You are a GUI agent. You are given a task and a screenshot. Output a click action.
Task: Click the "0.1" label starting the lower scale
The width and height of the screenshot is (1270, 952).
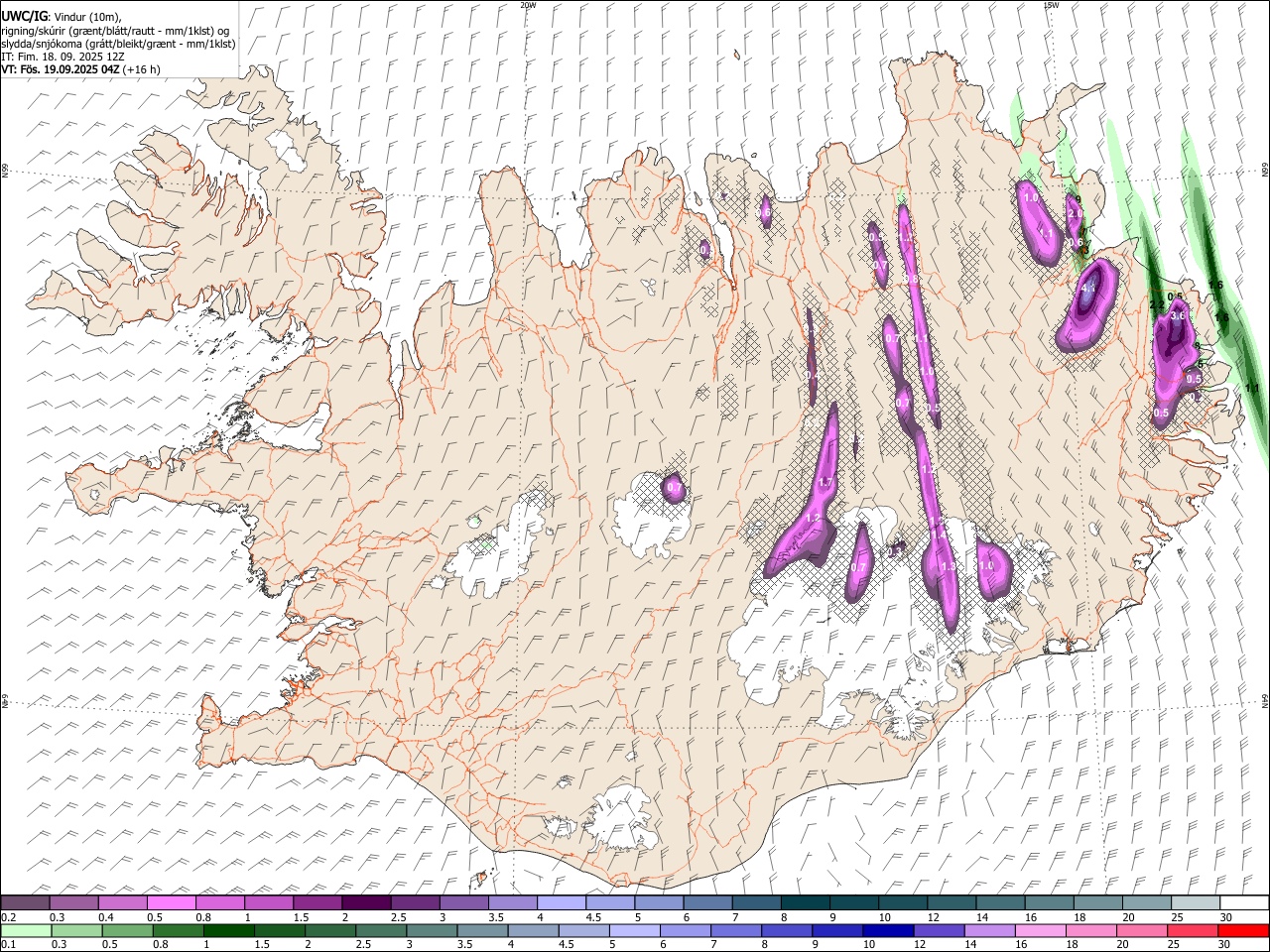(x=8, y=945)
